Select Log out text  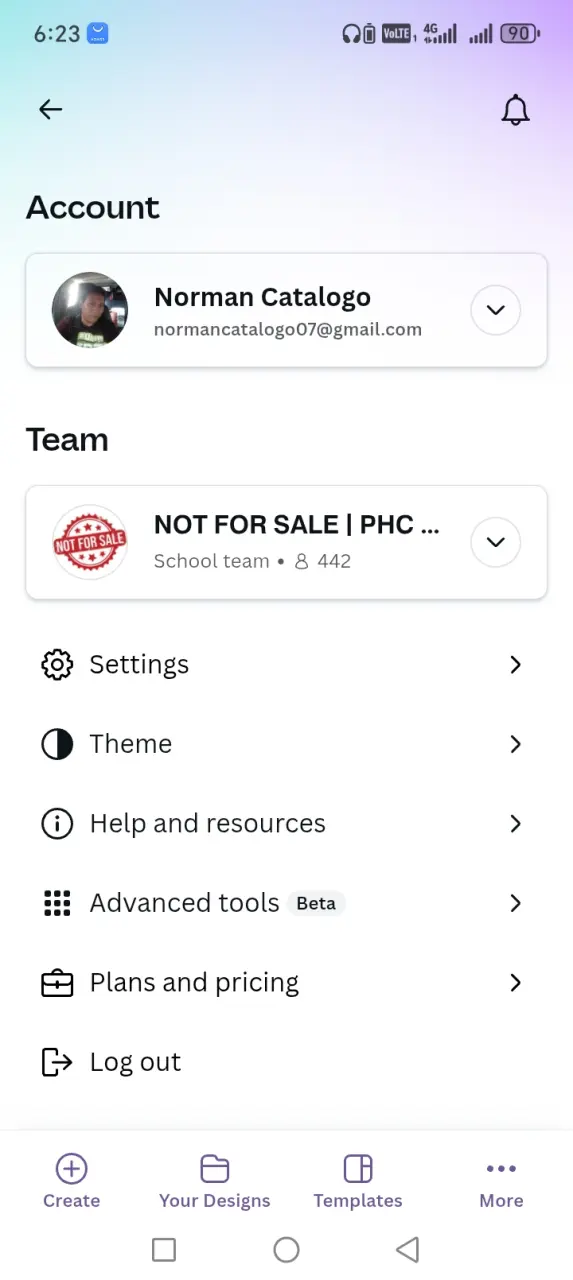[135, 1062]
